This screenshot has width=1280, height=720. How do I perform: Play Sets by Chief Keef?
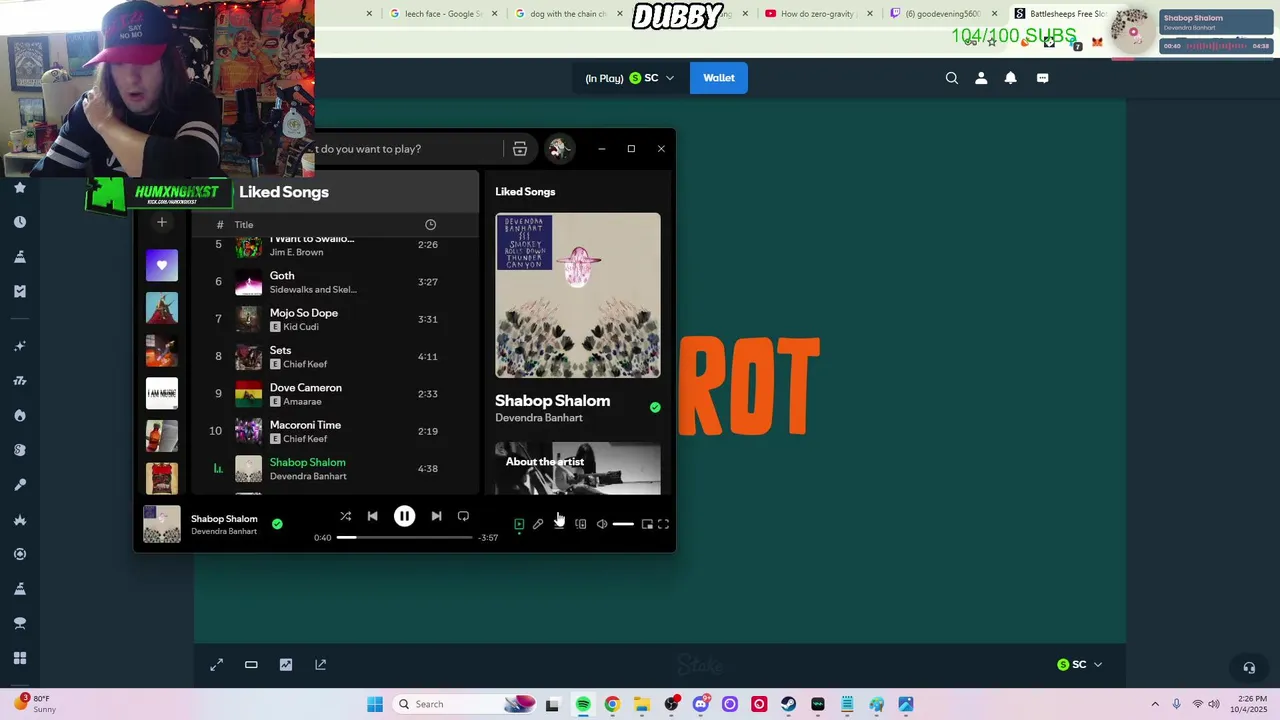pos(335,357)
